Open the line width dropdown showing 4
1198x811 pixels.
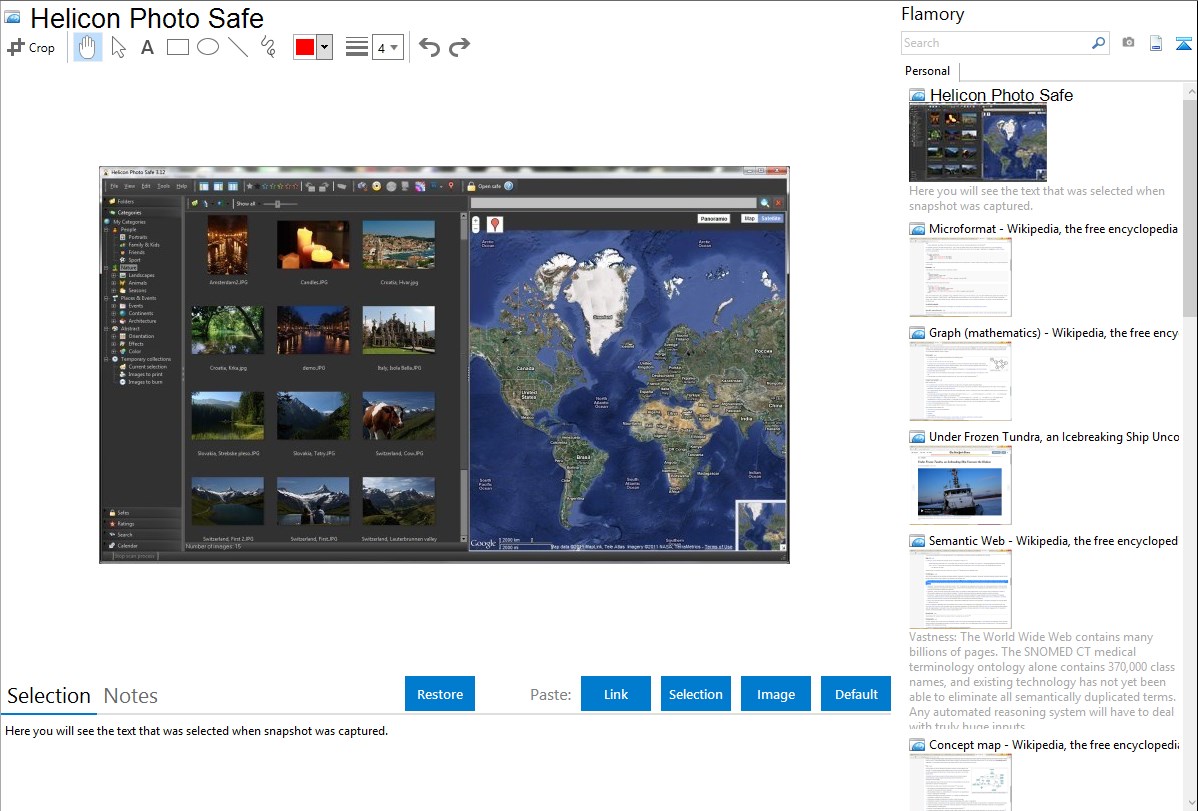click(387, 47)
